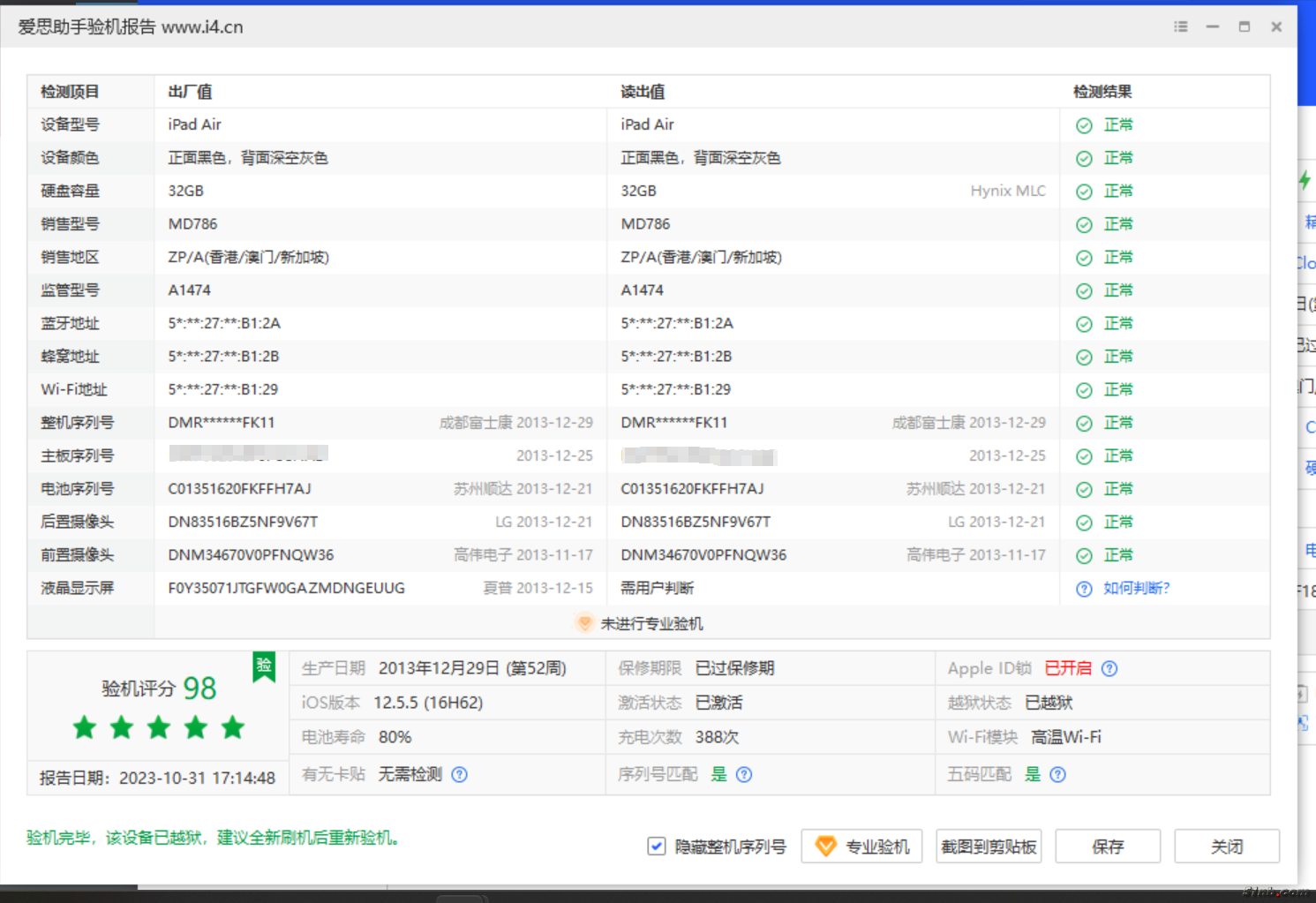This screenshot has width=1316, height=903.
Task: Click factory value DNM34670V0PFNQW36 front camera serial
Action: tap(251, 555)
